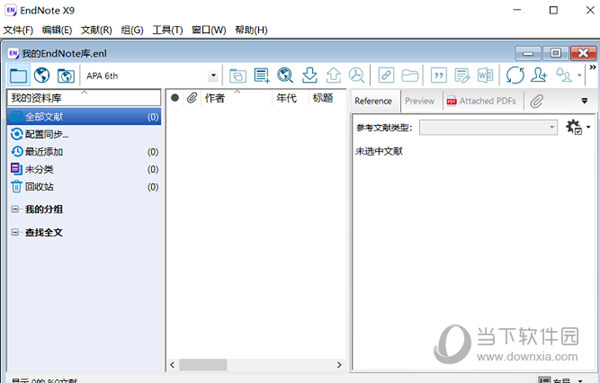
Task: Open the 文件(F) menu
Action: click(18, 30)
